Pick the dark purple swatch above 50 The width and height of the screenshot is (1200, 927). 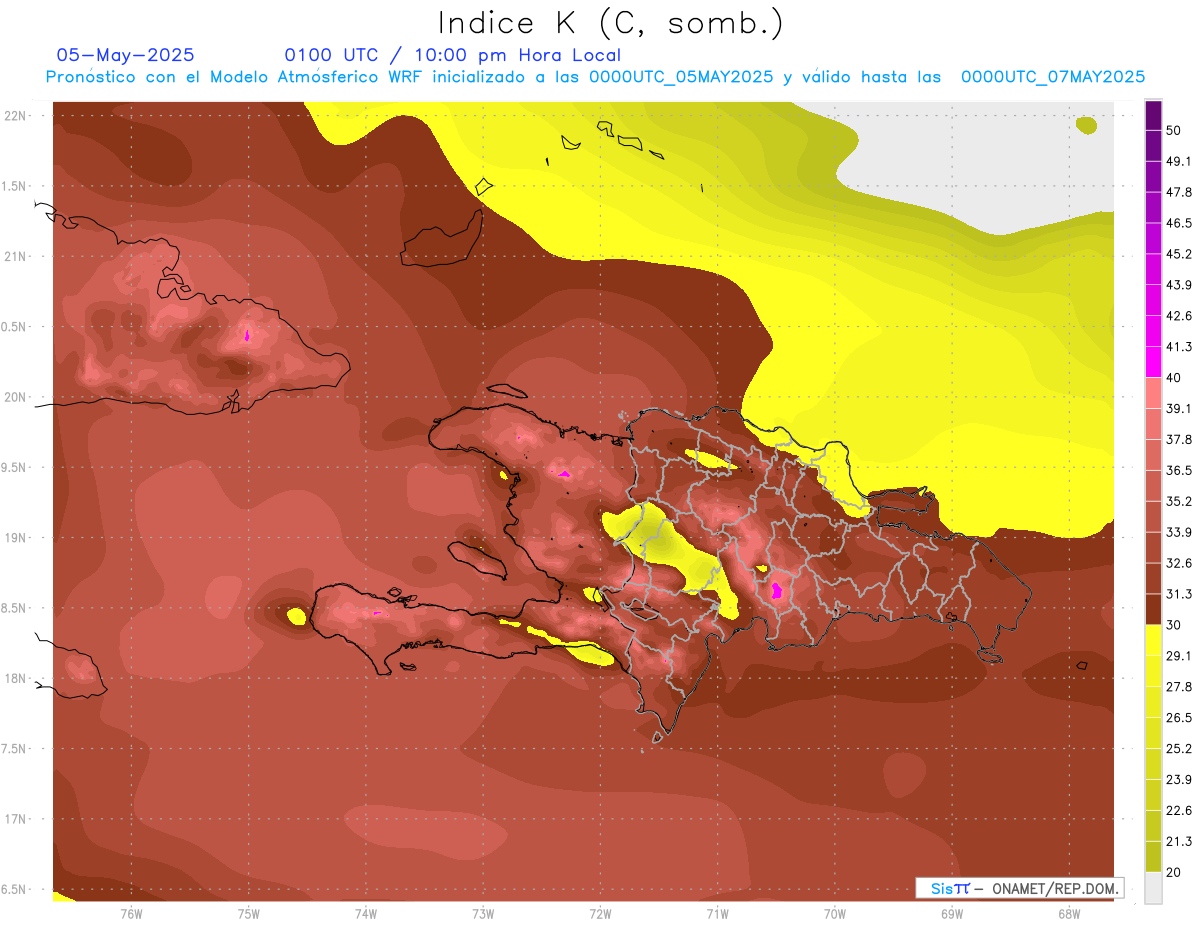(x=1154, y=115)
